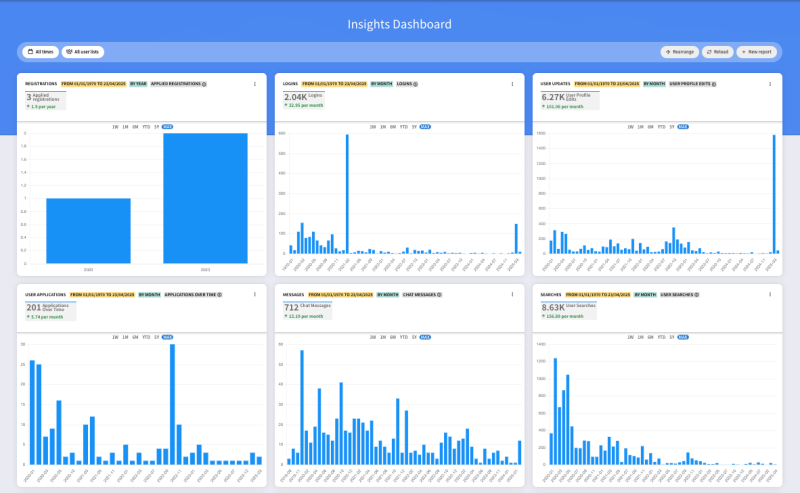
Task: Open Registrations card three-dot menu
Action: click(255, 84)
